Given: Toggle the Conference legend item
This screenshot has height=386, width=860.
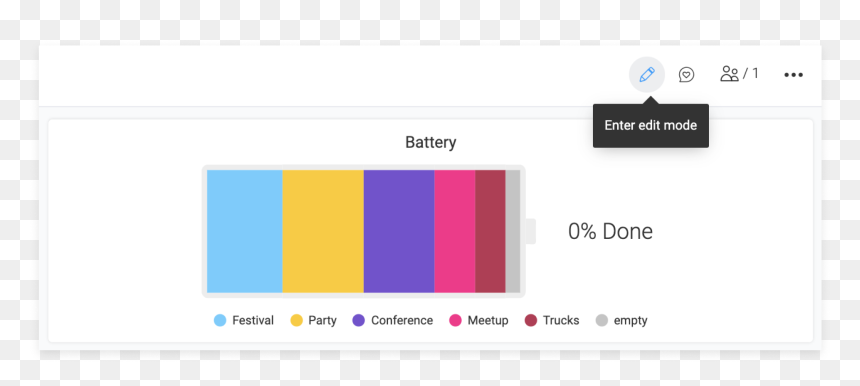Looking at the screenshot, I should 393,320.
